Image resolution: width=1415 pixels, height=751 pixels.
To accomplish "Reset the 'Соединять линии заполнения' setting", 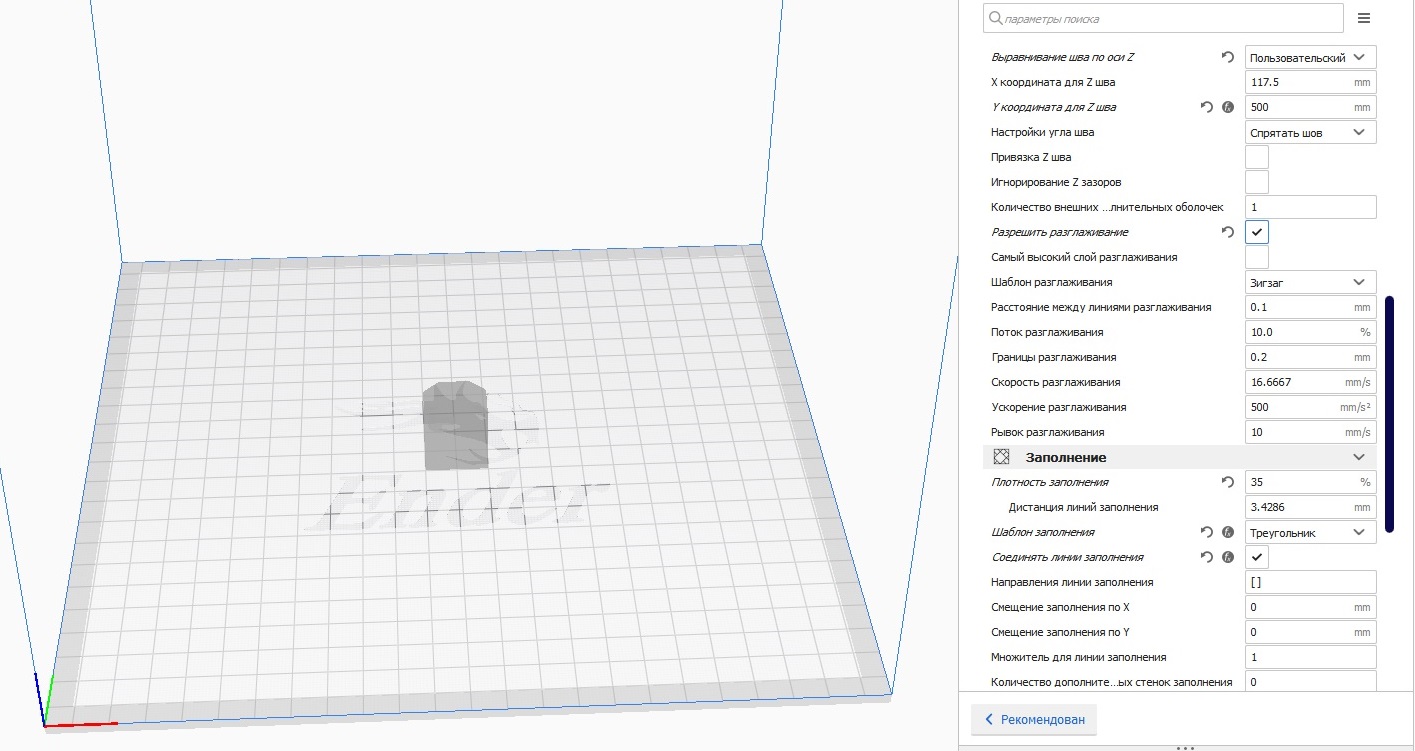I will tap(1207, 557).
